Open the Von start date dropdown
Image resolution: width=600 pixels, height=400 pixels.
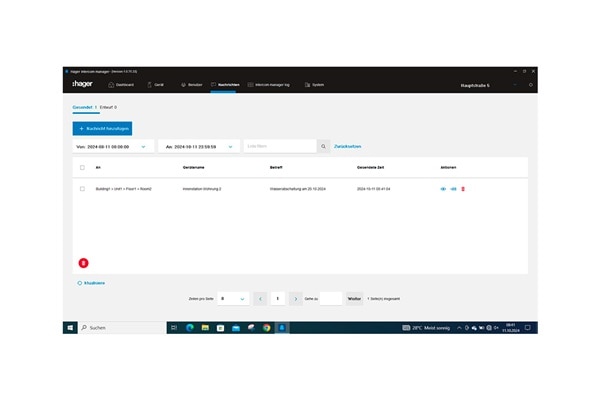click(x=113, y=146)
